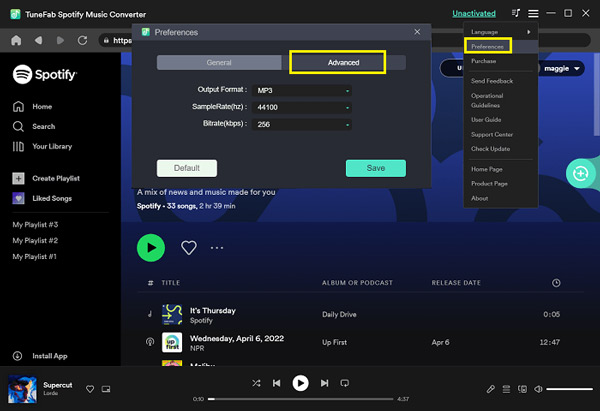Go forward with the right arrow icon
The image size is (600, 411).
point(60,40)
